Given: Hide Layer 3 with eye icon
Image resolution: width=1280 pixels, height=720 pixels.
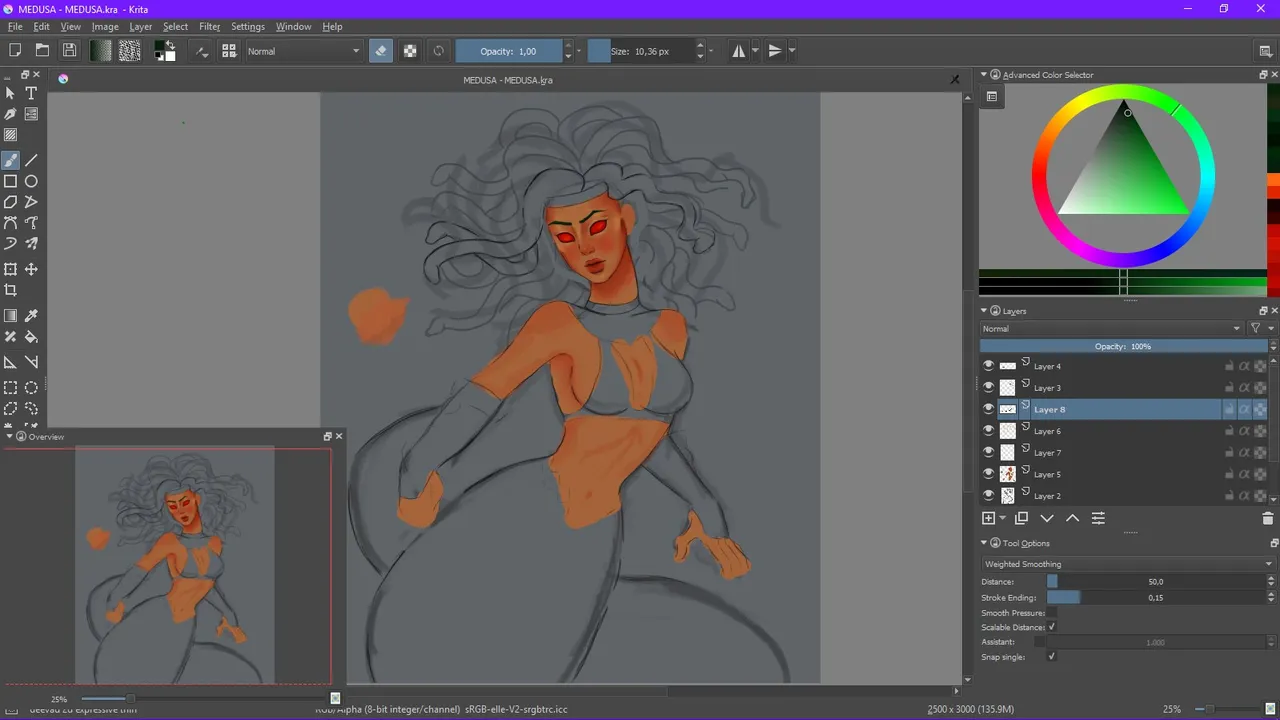Looking at the screenshot, I should pos(989,387).
